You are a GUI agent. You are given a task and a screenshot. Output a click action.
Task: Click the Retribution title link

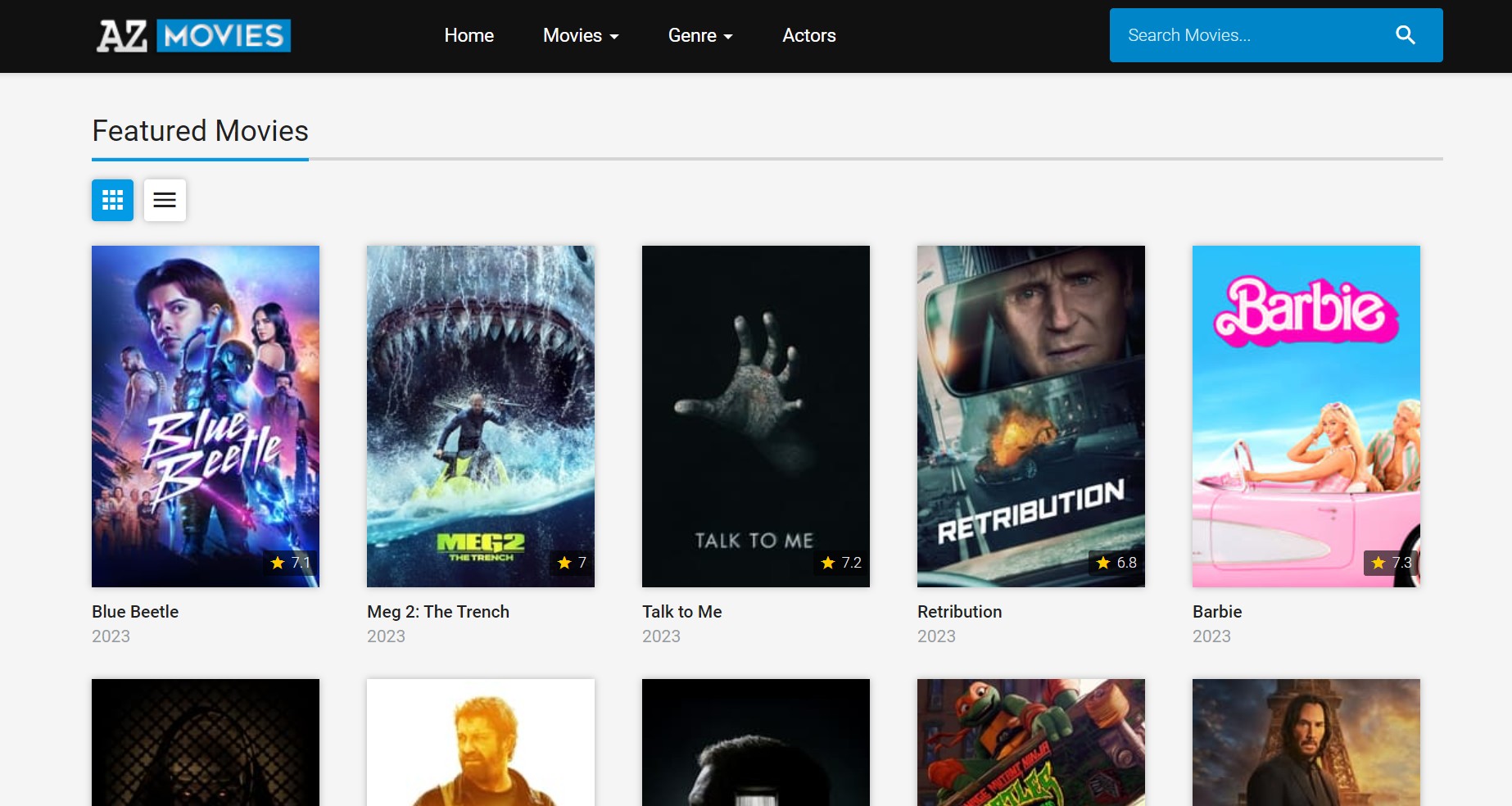point(960,612)
